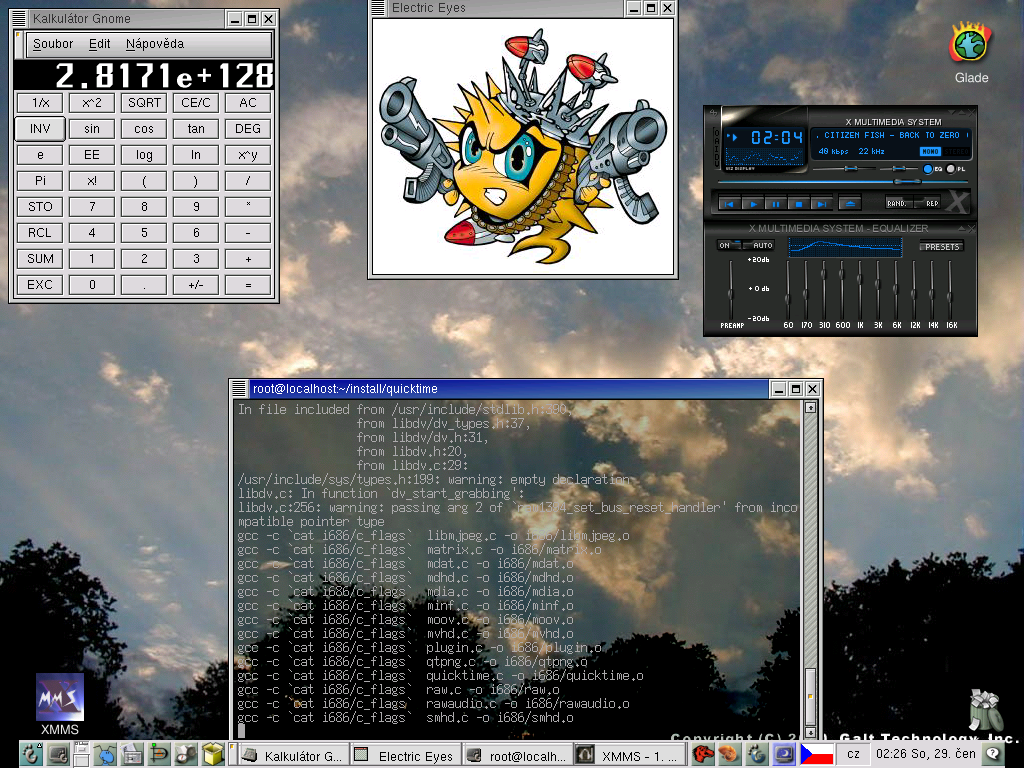Click the Electric Eyes taskbar button
This screenshot has height=768, width=1024.
[x=406, y=756]
